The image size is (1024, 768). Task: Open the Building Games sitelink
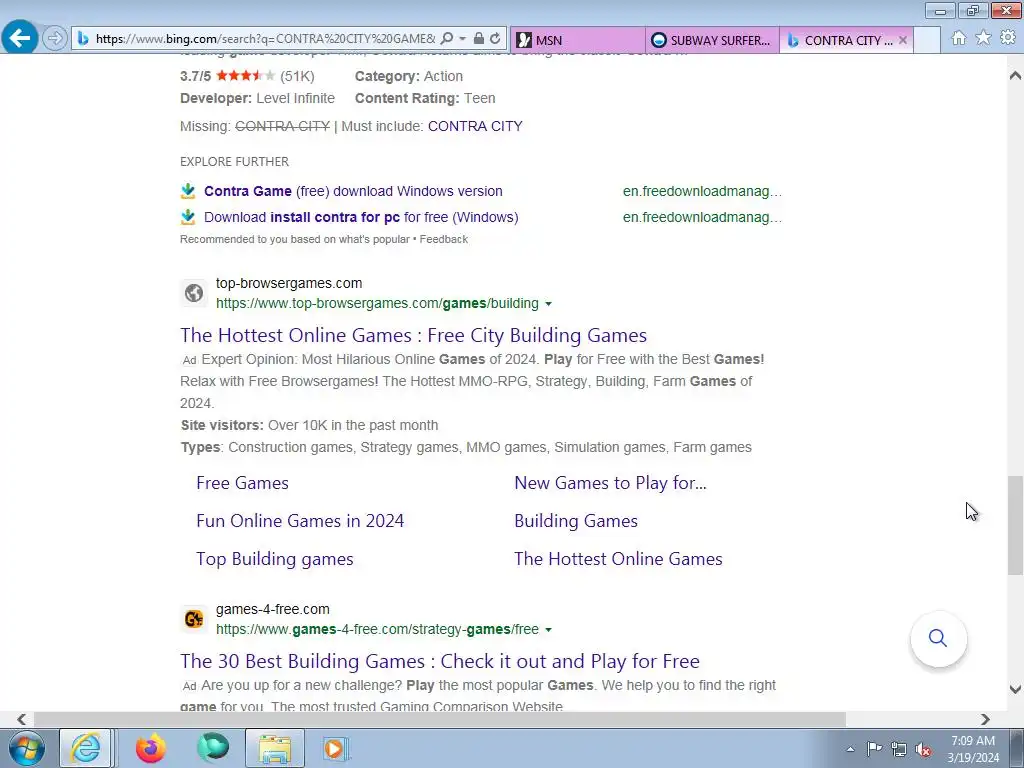(576, 520)
